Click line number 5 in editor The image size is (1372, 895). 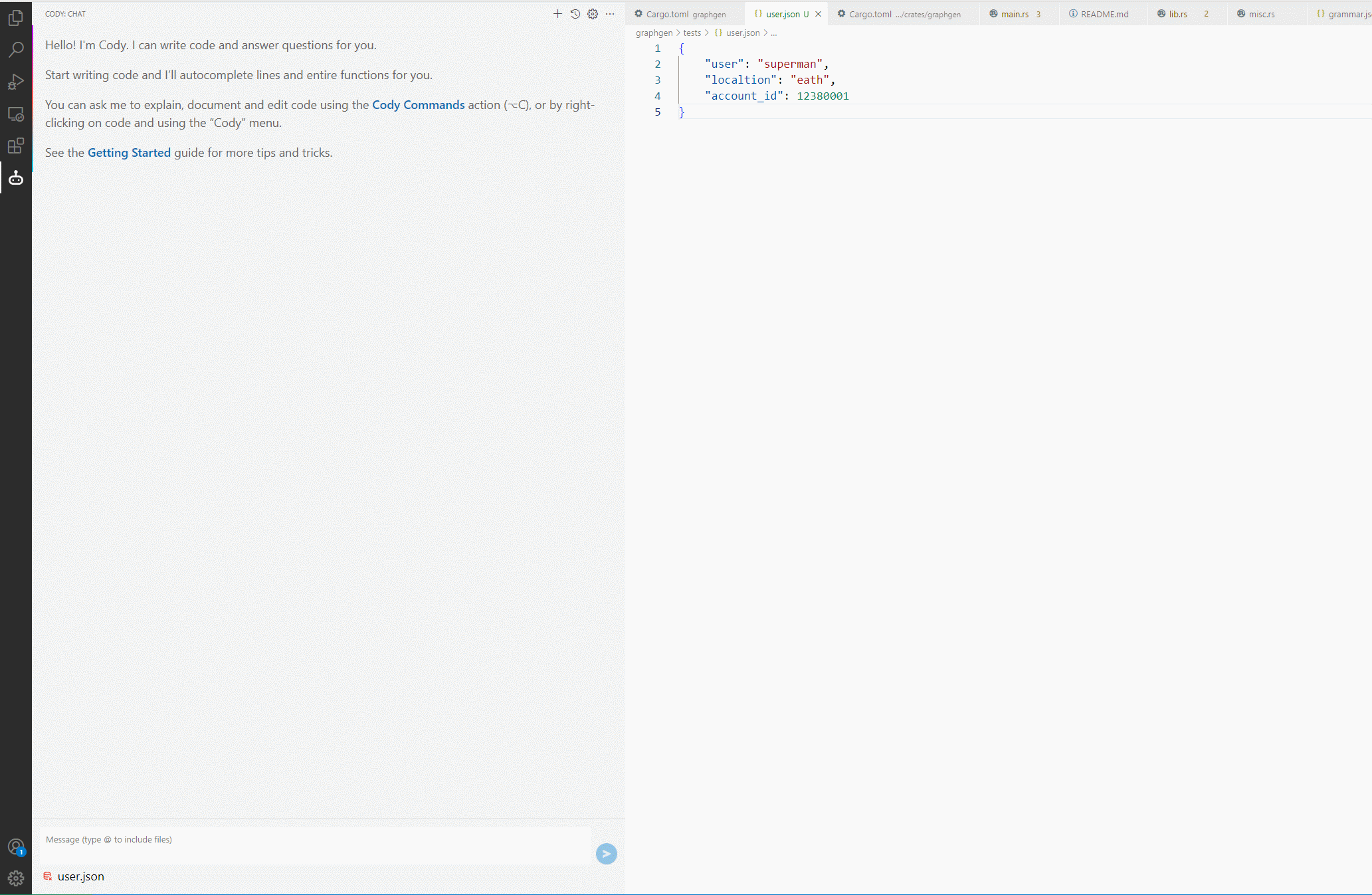click(x=658, y=112)
